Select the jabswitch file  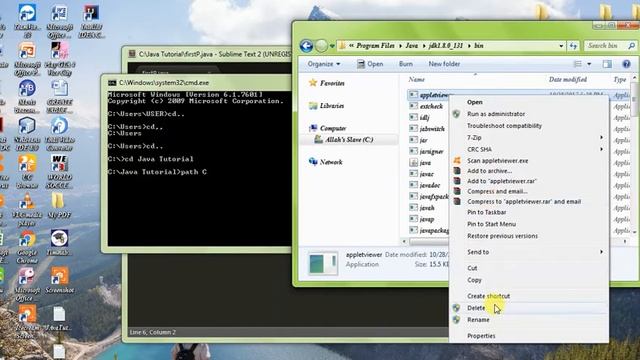pyautogui.click(x=427, y=129)
